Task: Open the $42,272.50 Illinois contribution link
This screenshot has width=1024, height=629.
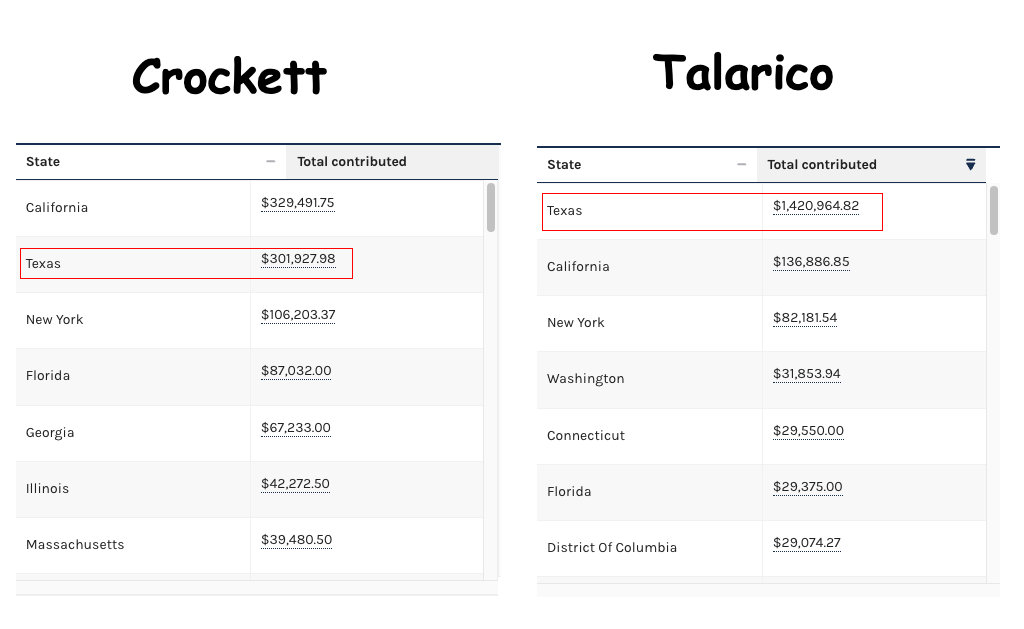Action: pos(295,484)
